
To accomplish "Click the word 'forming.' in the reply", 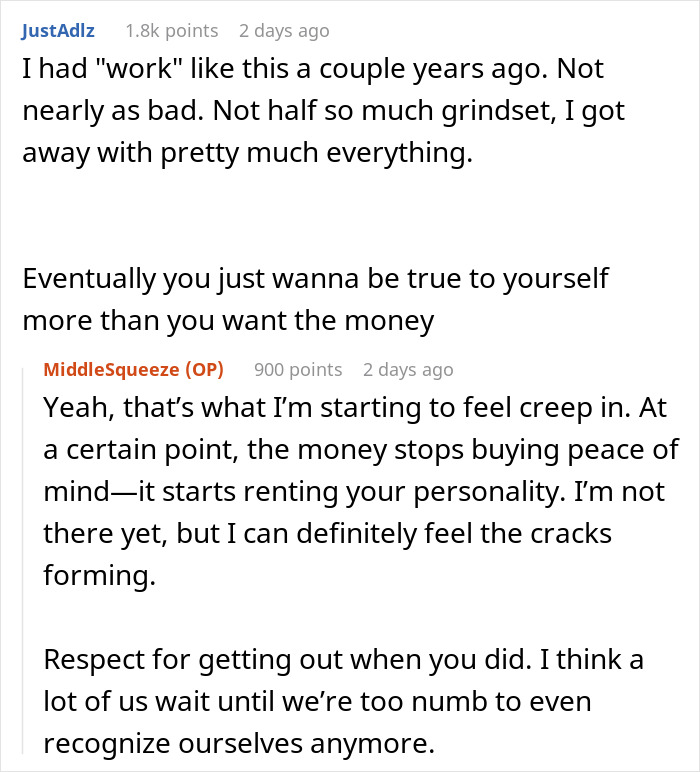I will [x=87, y=576].
